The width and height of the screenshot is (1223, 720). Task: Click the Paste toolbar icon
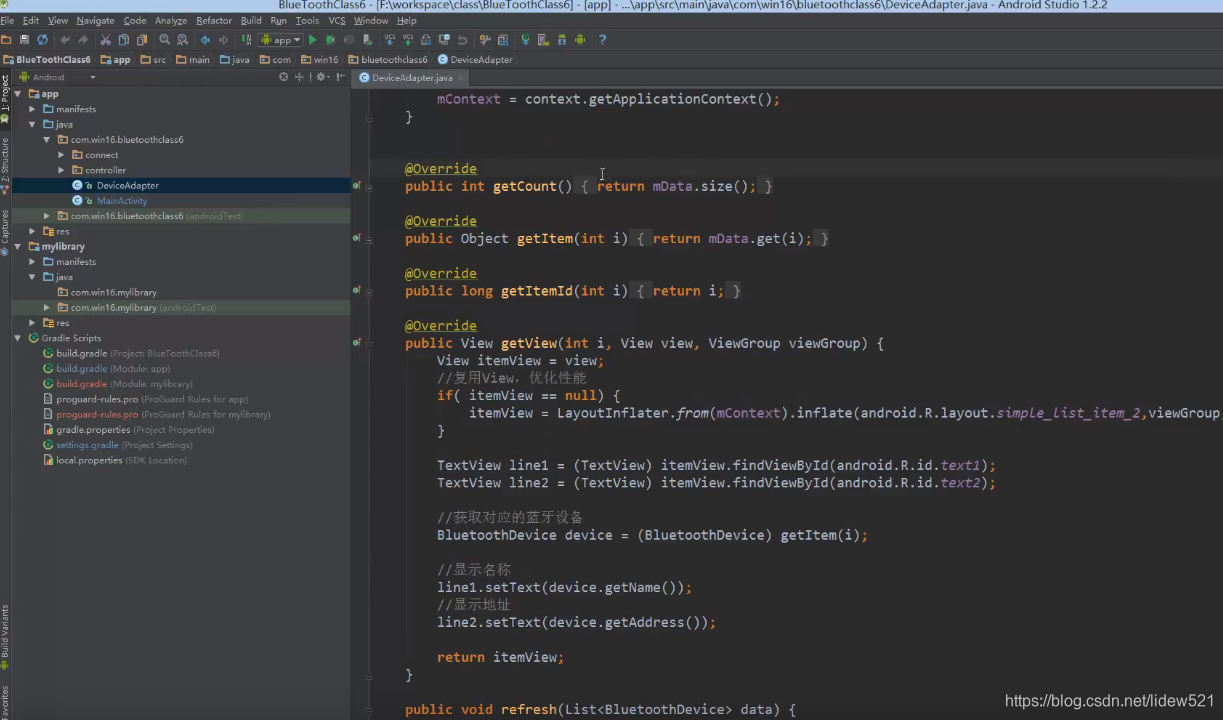pyautogui.click(x=141, y=40)
